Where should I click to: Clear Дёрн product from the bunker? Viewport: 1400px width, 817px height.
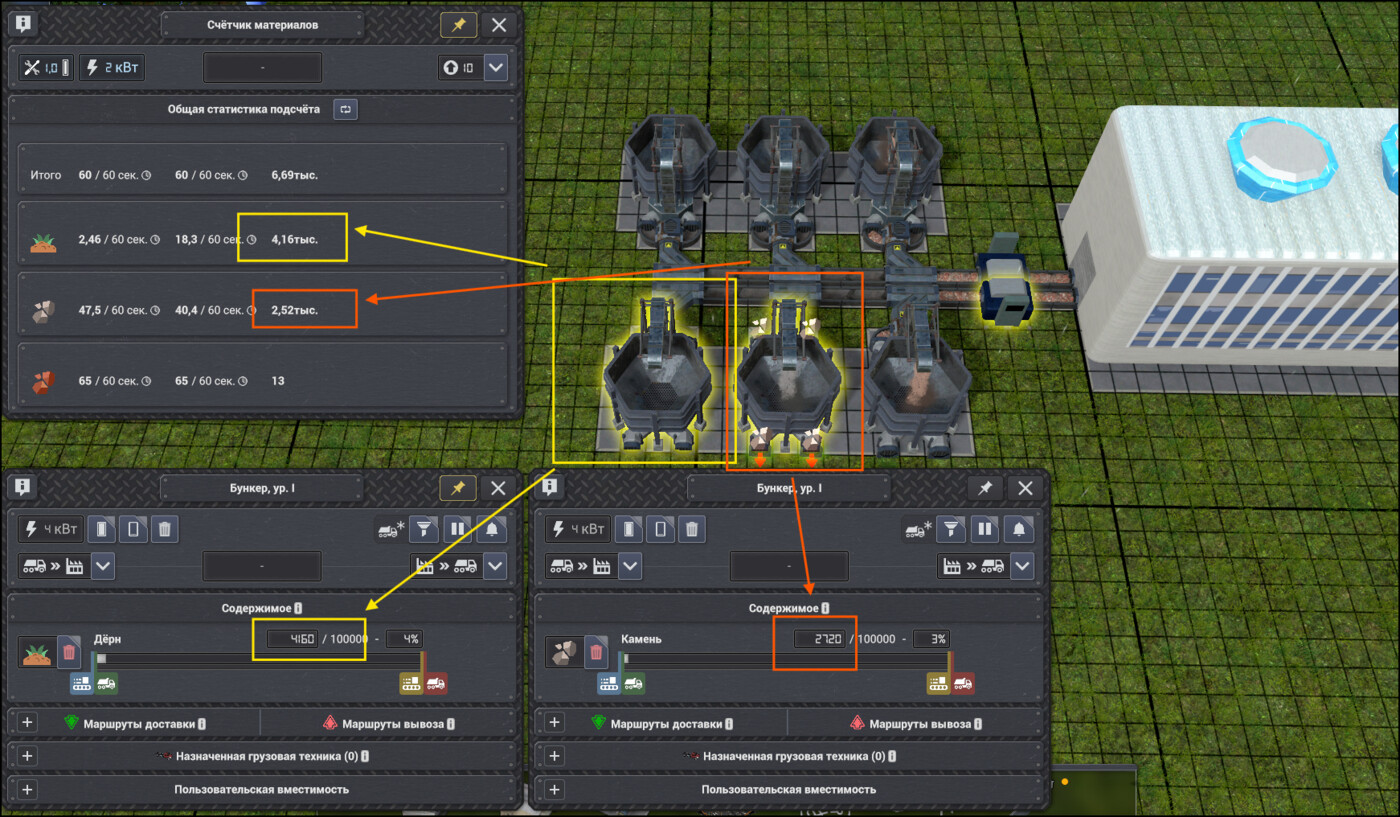click(x=68, y=653)
